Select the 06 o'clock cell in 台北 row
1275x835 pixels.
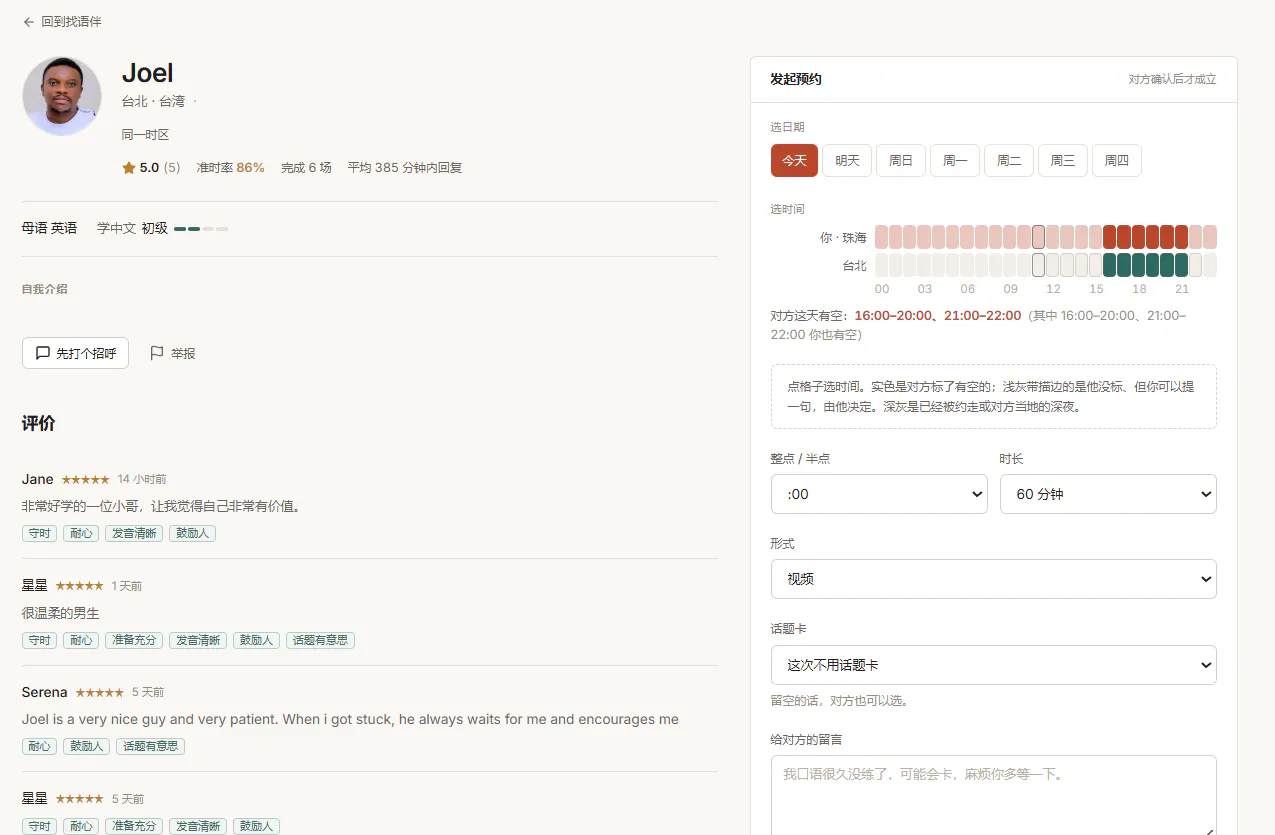click(x=967, y=265)
